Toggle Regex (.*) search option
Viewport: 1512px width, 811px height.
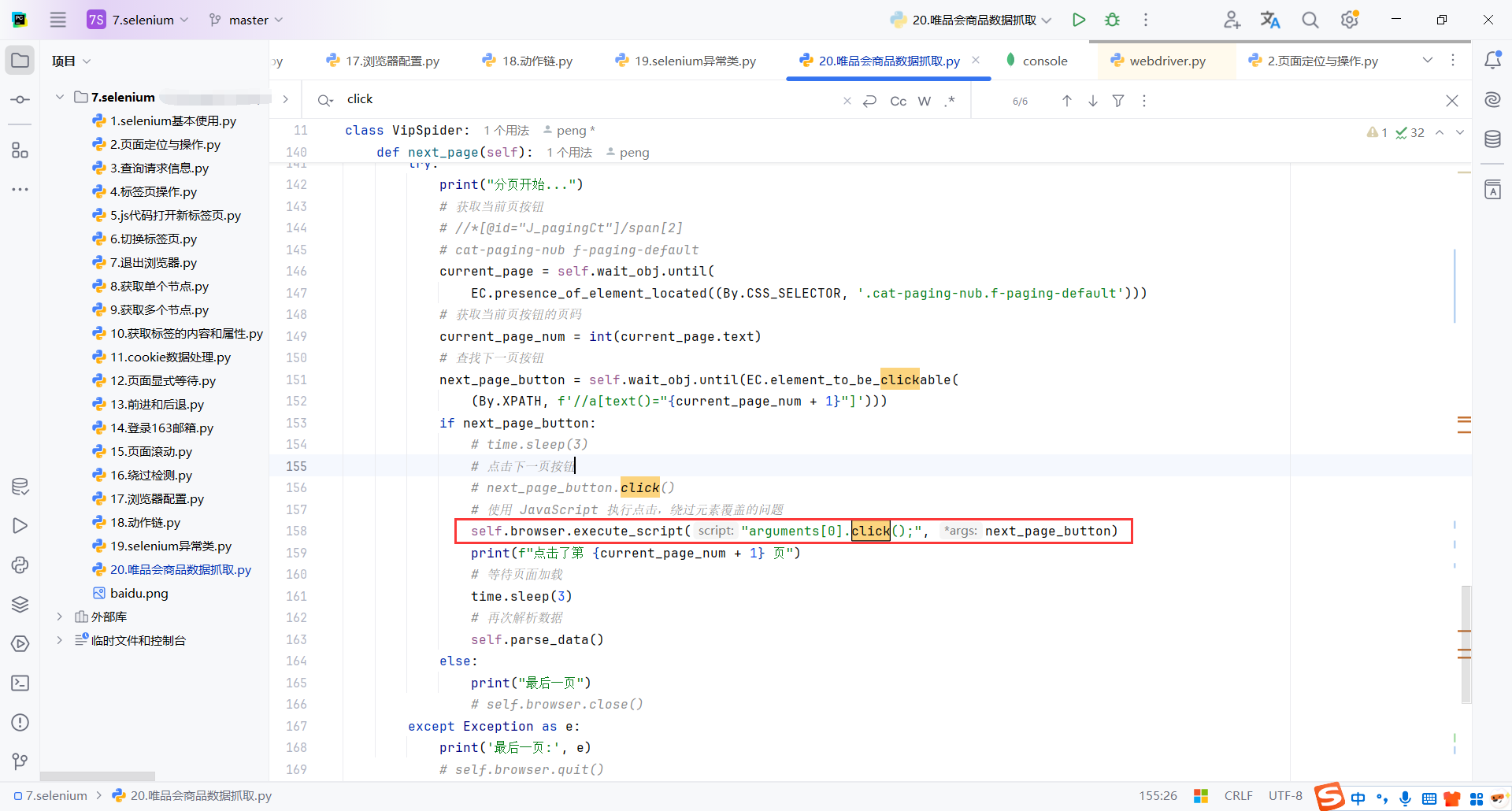coord(951,101)
